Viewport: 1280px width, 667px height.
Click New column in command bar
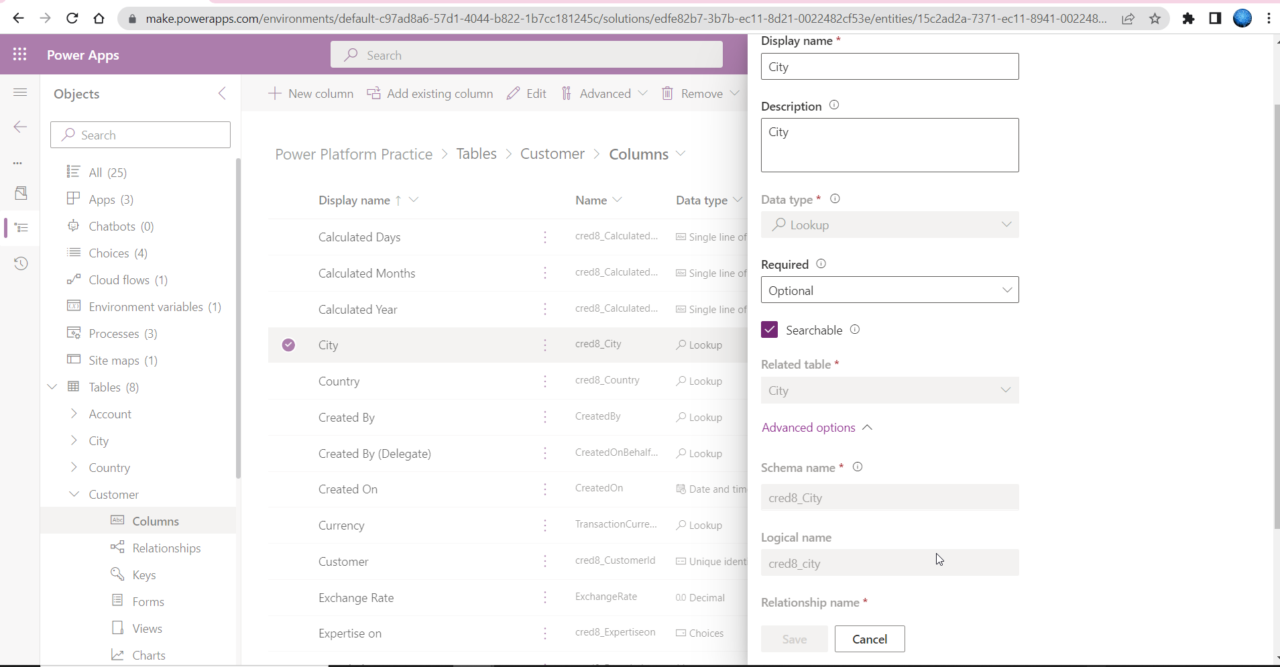310,93
